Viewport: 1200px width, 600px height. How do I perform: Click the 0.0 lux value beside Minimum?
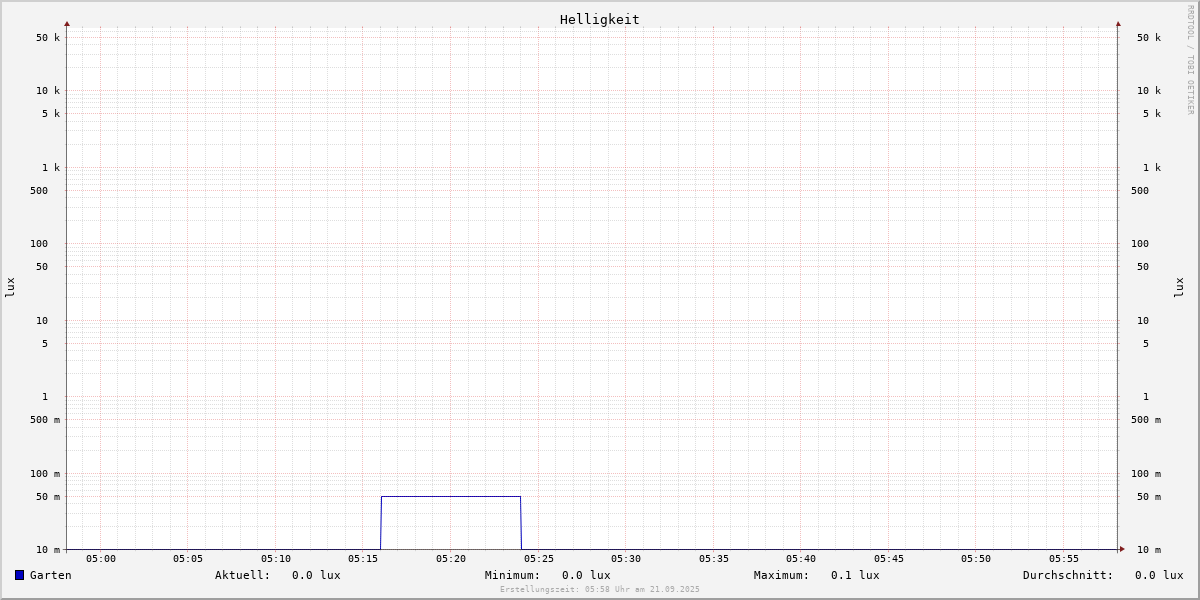coord(586,575)
